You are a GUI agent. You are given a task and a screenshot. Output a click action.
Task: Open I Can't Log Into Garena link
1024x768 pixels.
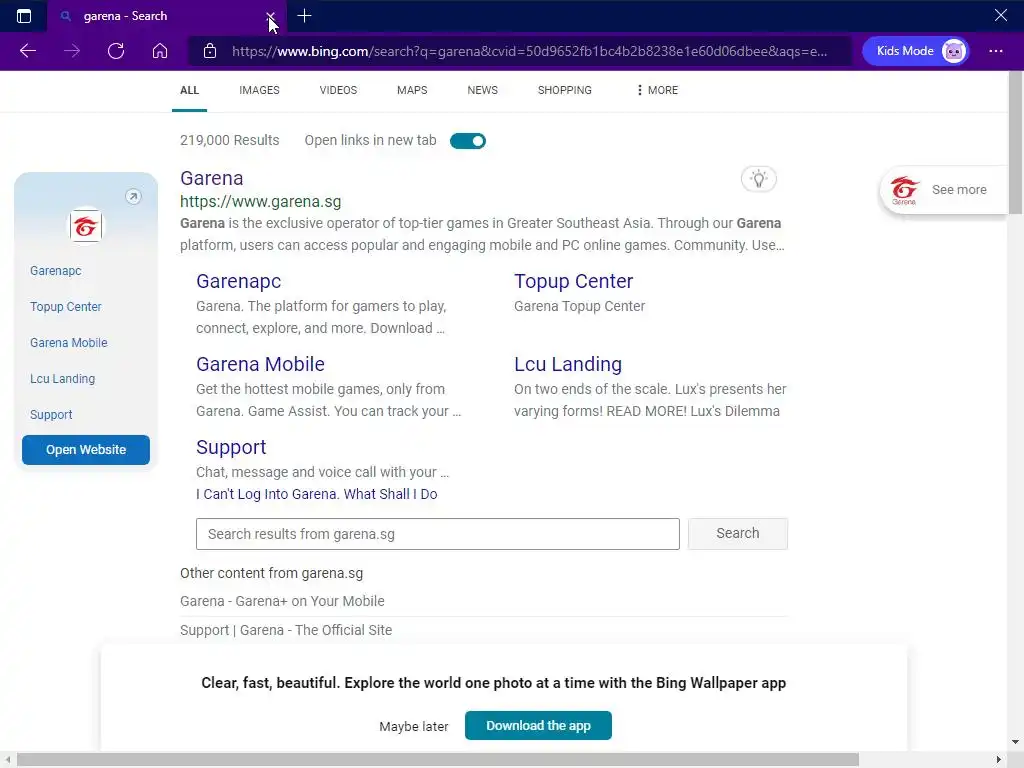[x=317, y=494]
